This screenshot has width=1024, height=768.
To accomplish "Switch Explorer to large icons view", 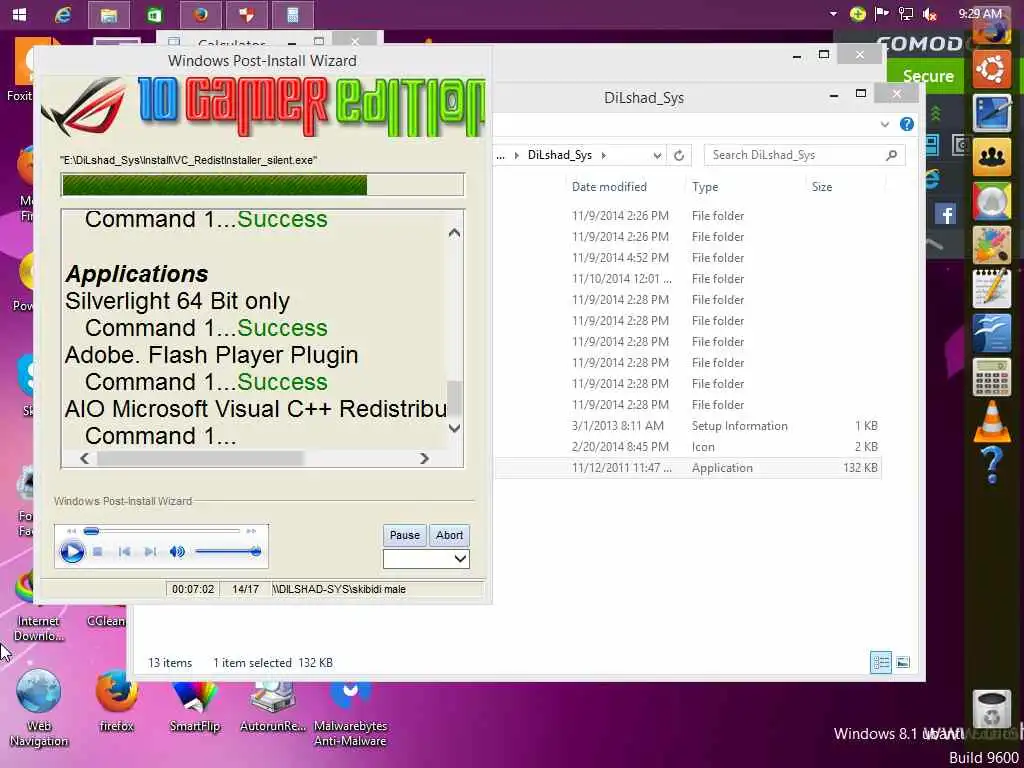I will pos(903,663).
